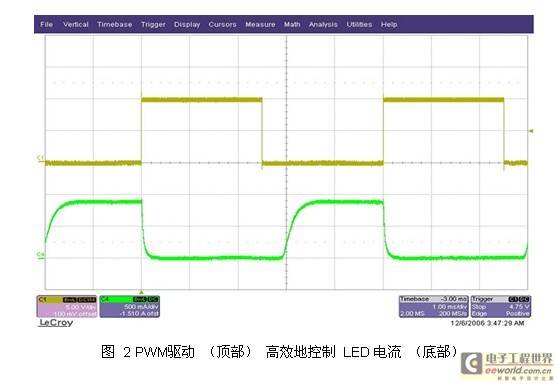Screen dimensions: 558x387
Task: Open the Utilities menu
Action: click(x=359, y=24)
